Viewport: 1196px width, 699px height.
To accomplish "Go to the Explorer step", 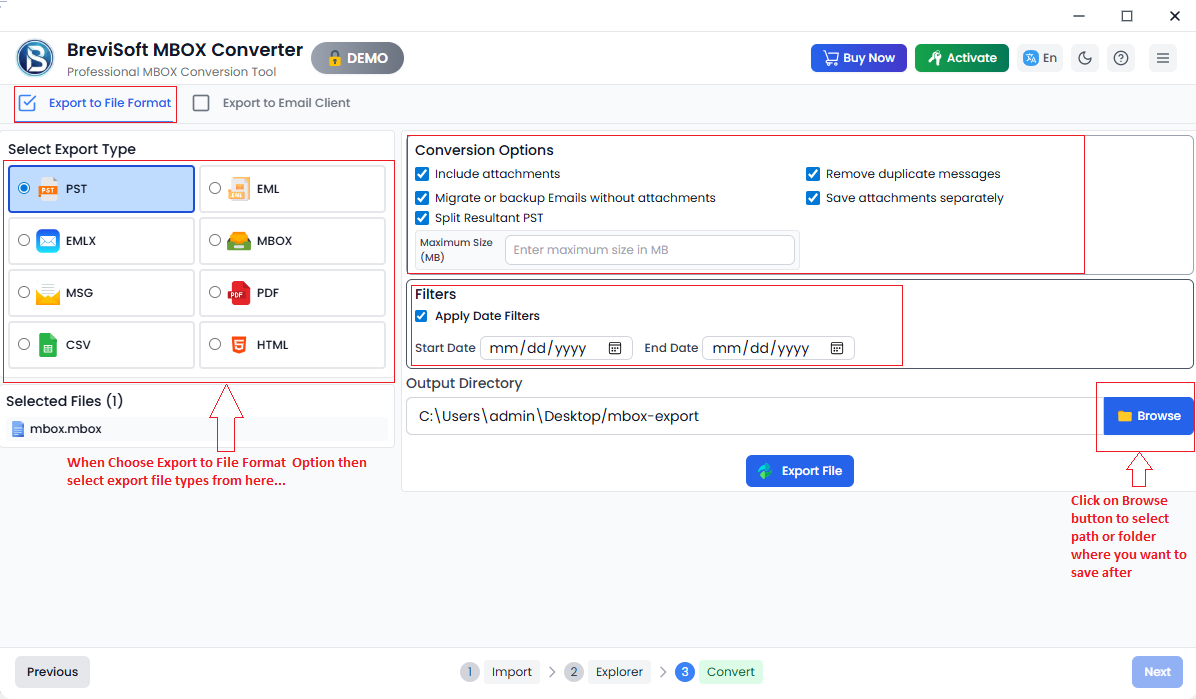I will click(619, 672).
